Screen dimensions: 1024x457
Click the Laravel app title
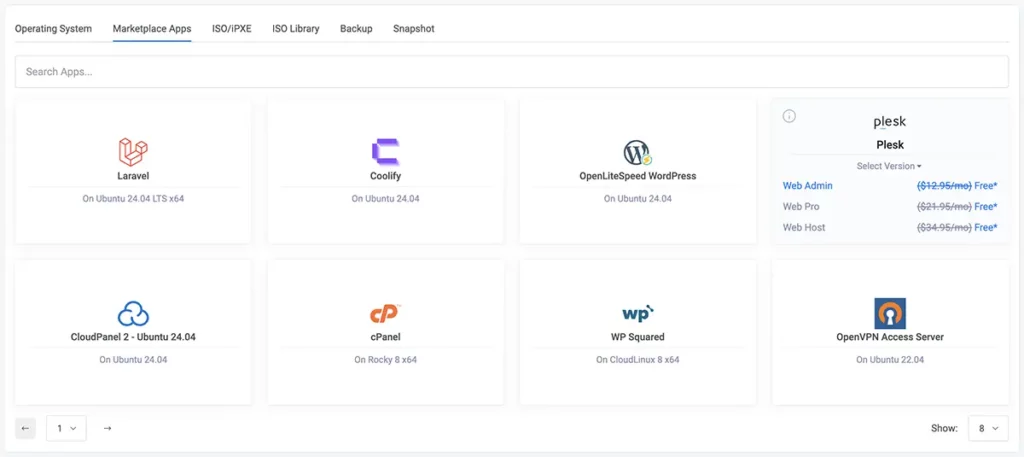pyautogui.click(x=133, y=176)
